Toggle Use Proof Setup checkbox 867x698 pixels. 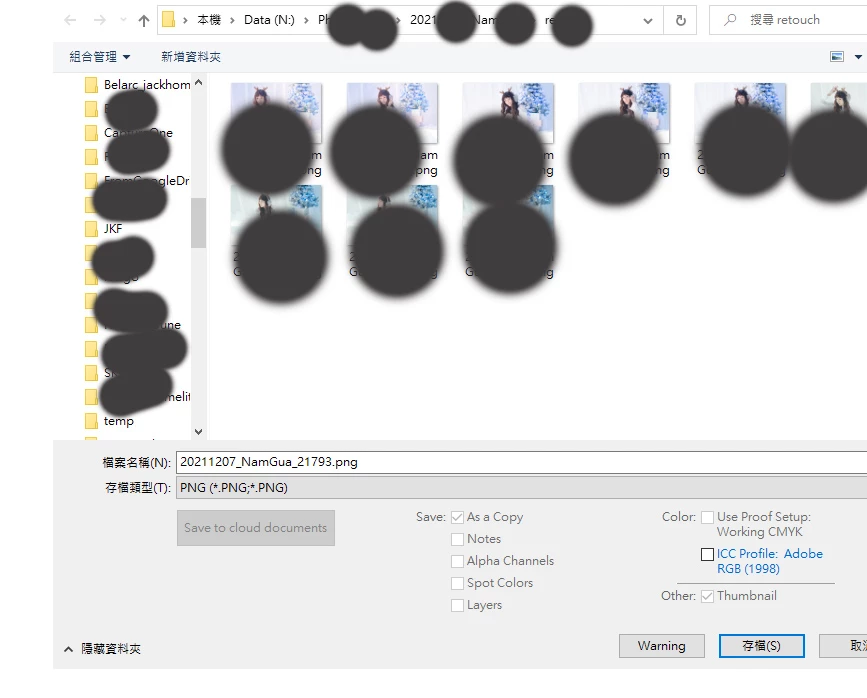click(707, 517)
